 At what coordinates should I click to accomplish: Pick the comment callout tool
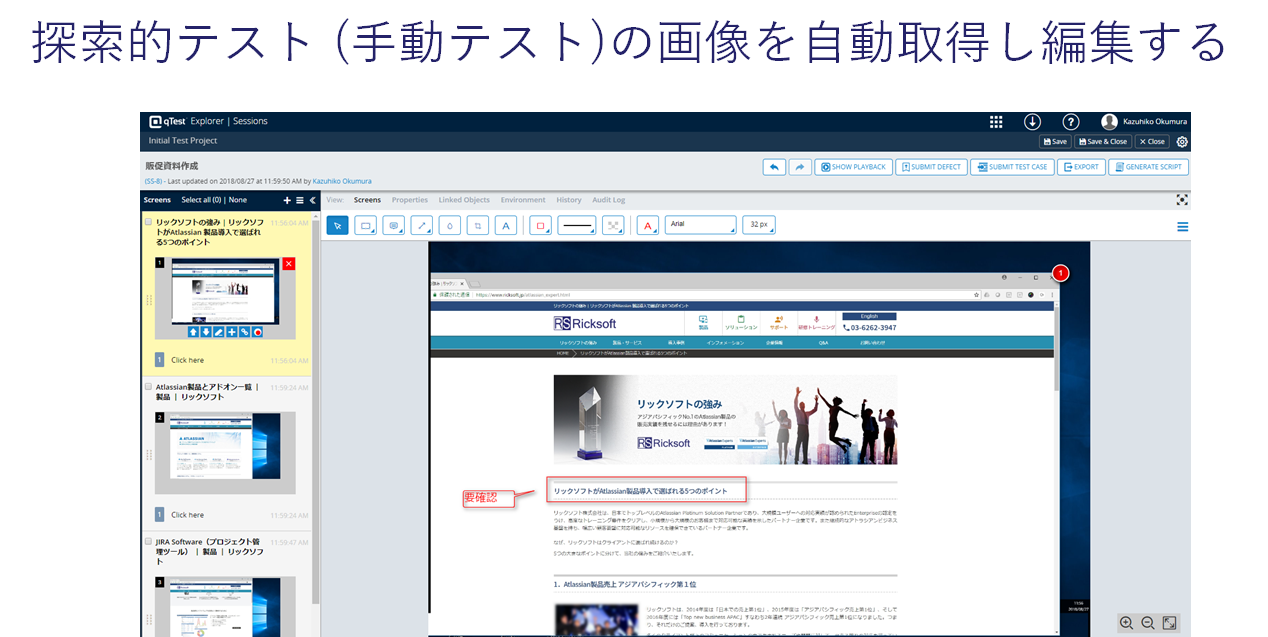coord(394,226)
